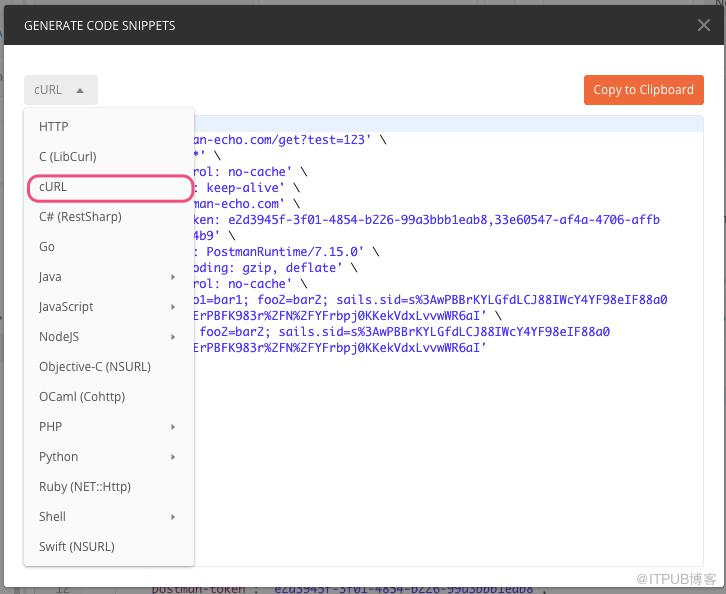This screenshot has height=594, width=726.
Task: Expand the JavaScript submenu arrow
Action: 173,307
